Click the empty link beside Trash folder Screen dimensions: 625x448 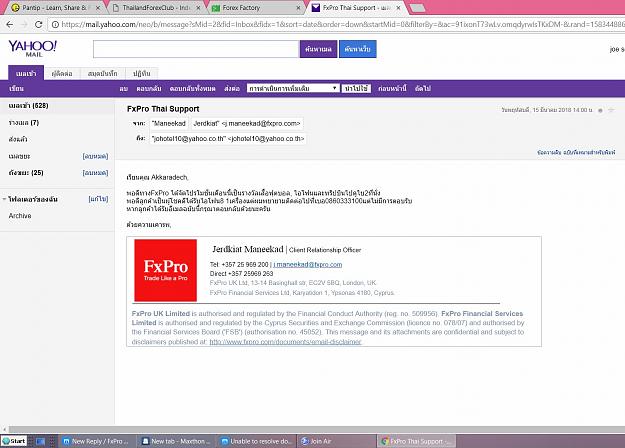point(95,173)
